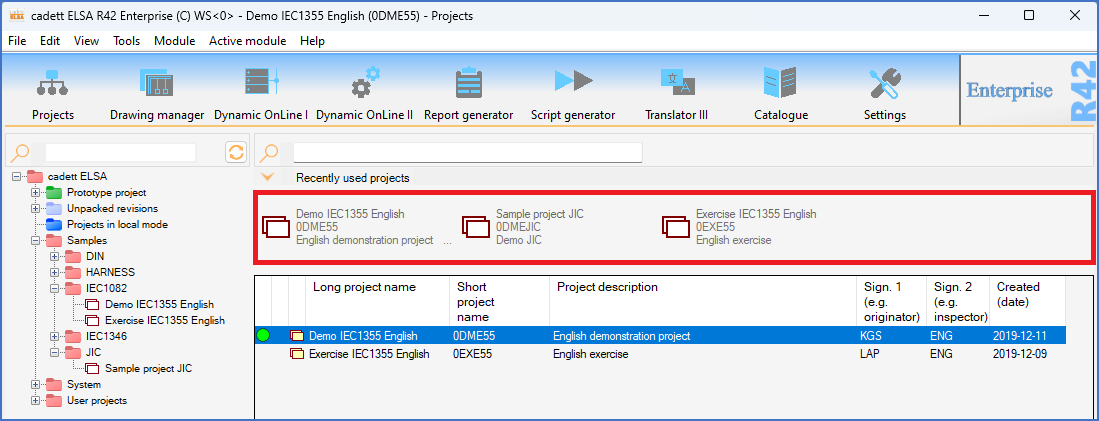The height and width of the screenshot is (421, 1099).
Task: Expand the HARNESS folder
Action: [x=54, y=272]
